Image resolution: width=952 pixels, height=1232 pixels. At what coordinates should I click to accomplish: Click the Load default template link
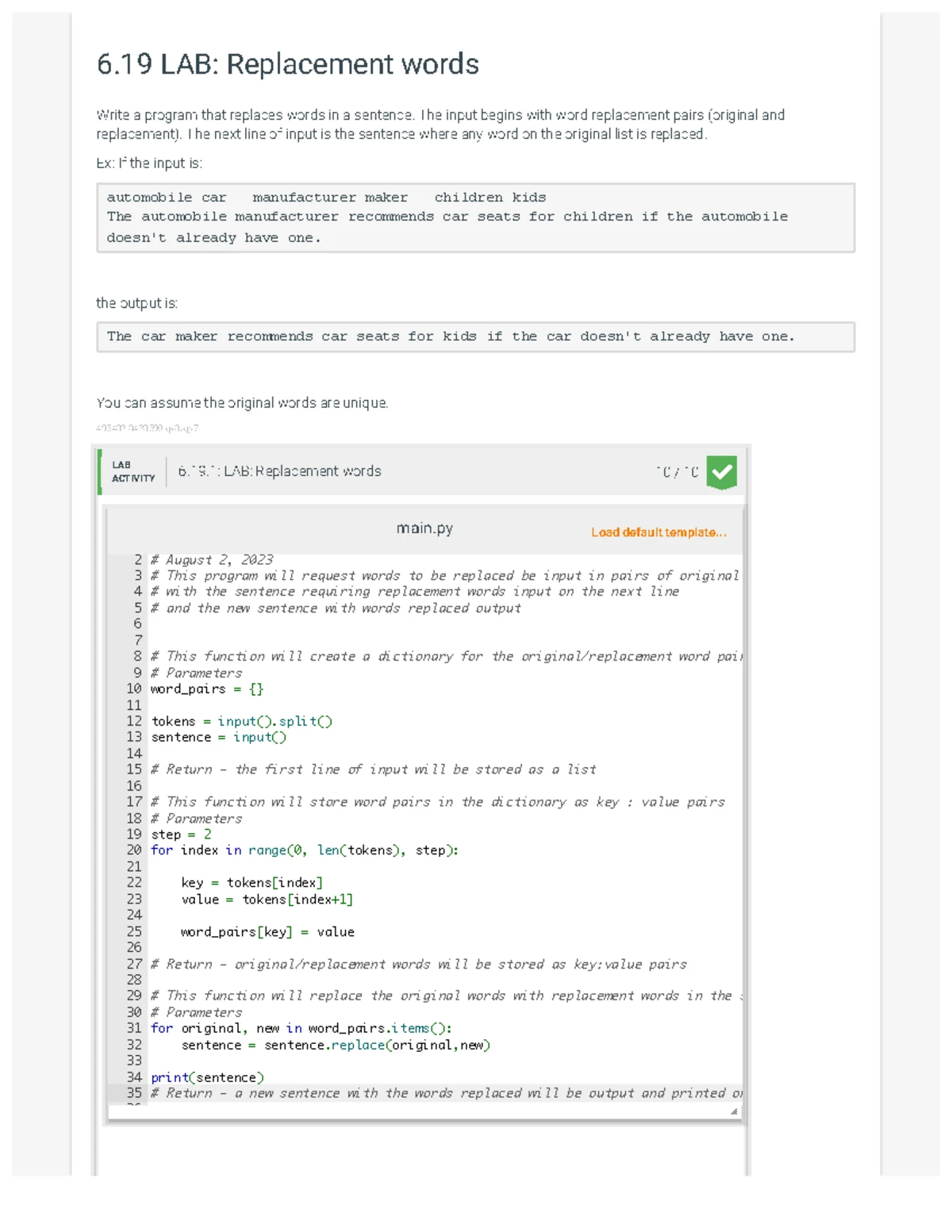click(x=658, y=532)
